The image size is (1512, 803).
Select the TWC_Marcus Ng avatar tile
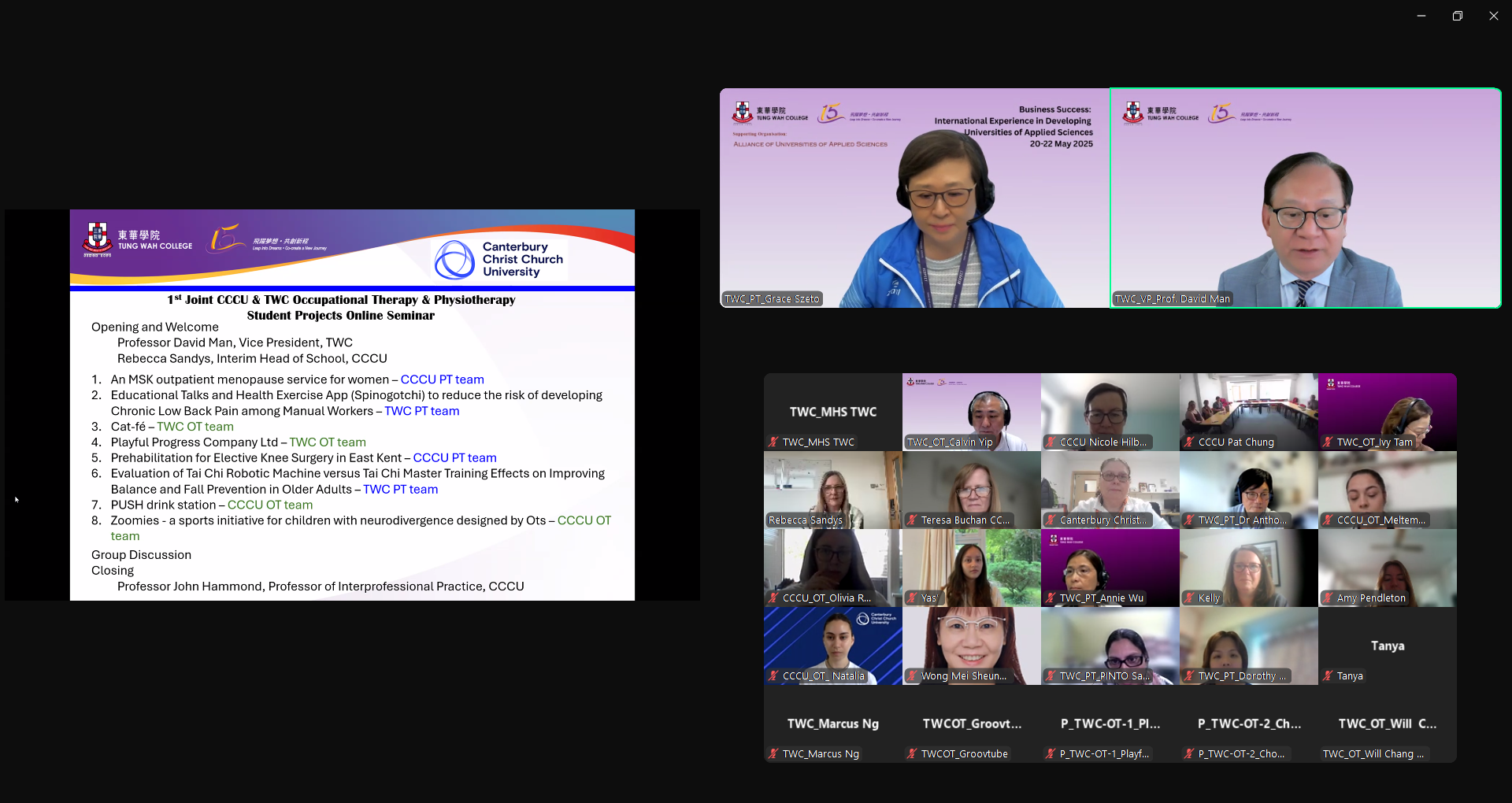point(833,723)
